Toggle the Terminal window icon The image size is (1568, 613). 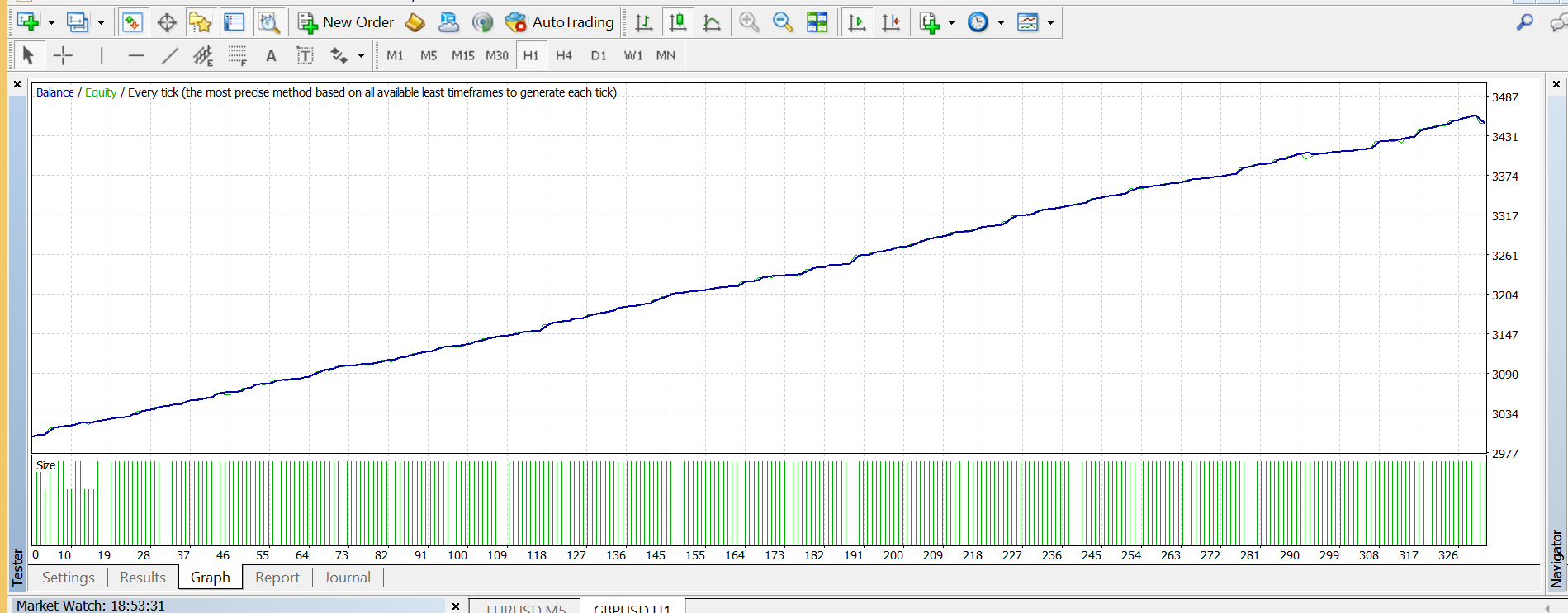234,22
